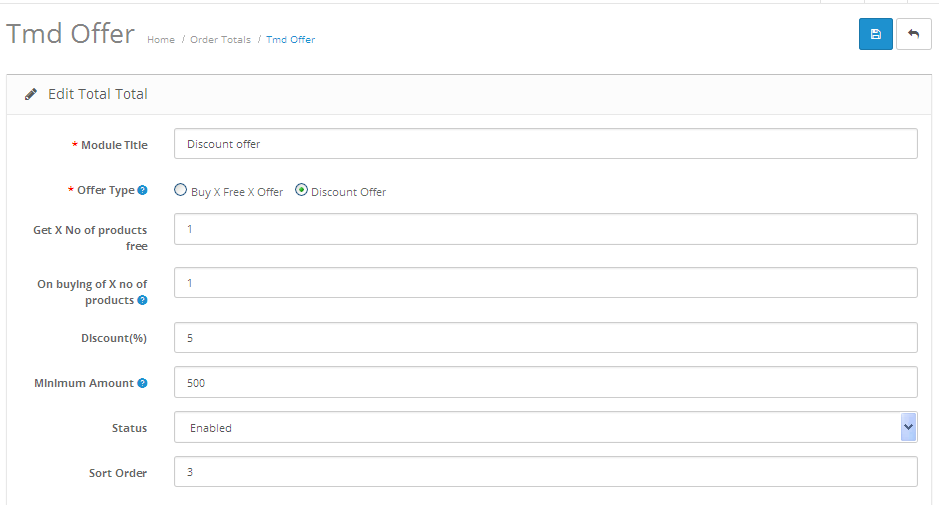This screenshot has height=505, width=939.
Task: Click Tmd Offer breadcrumb link
Action: tap(290, 40)
